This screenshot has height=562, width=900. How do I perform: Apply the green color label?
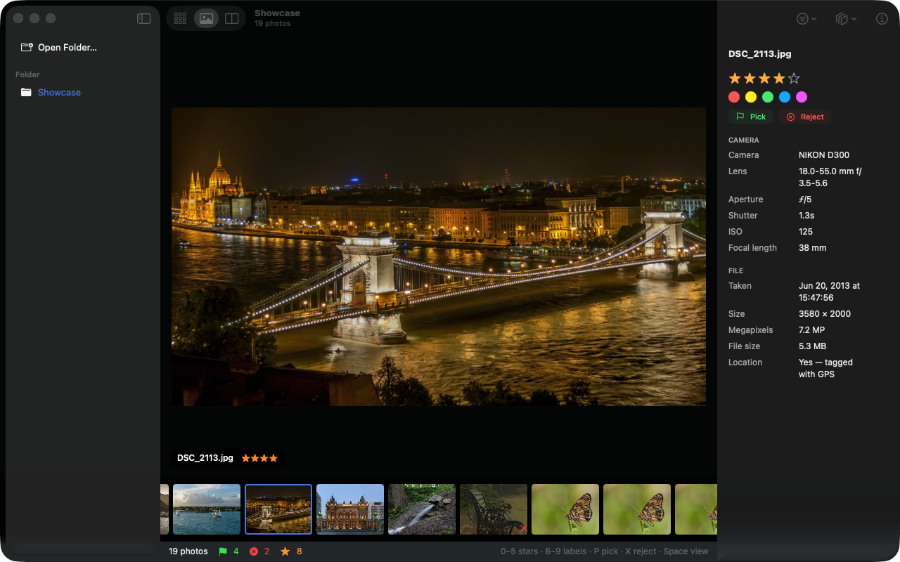tap(767, 97)
